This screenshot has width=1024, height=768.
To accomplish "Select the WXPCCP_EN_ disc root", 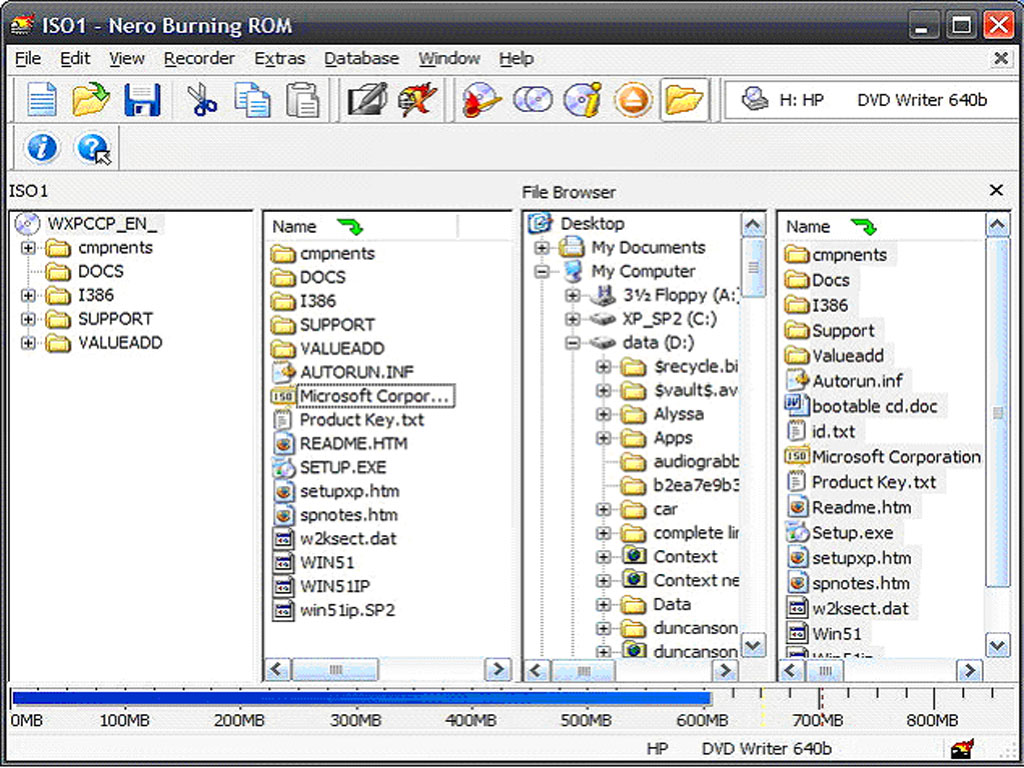I will (x=101, y=224).
